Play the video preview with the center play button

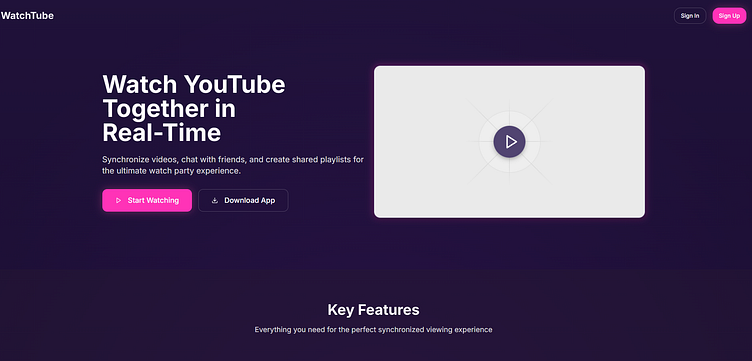click(509, 141)
